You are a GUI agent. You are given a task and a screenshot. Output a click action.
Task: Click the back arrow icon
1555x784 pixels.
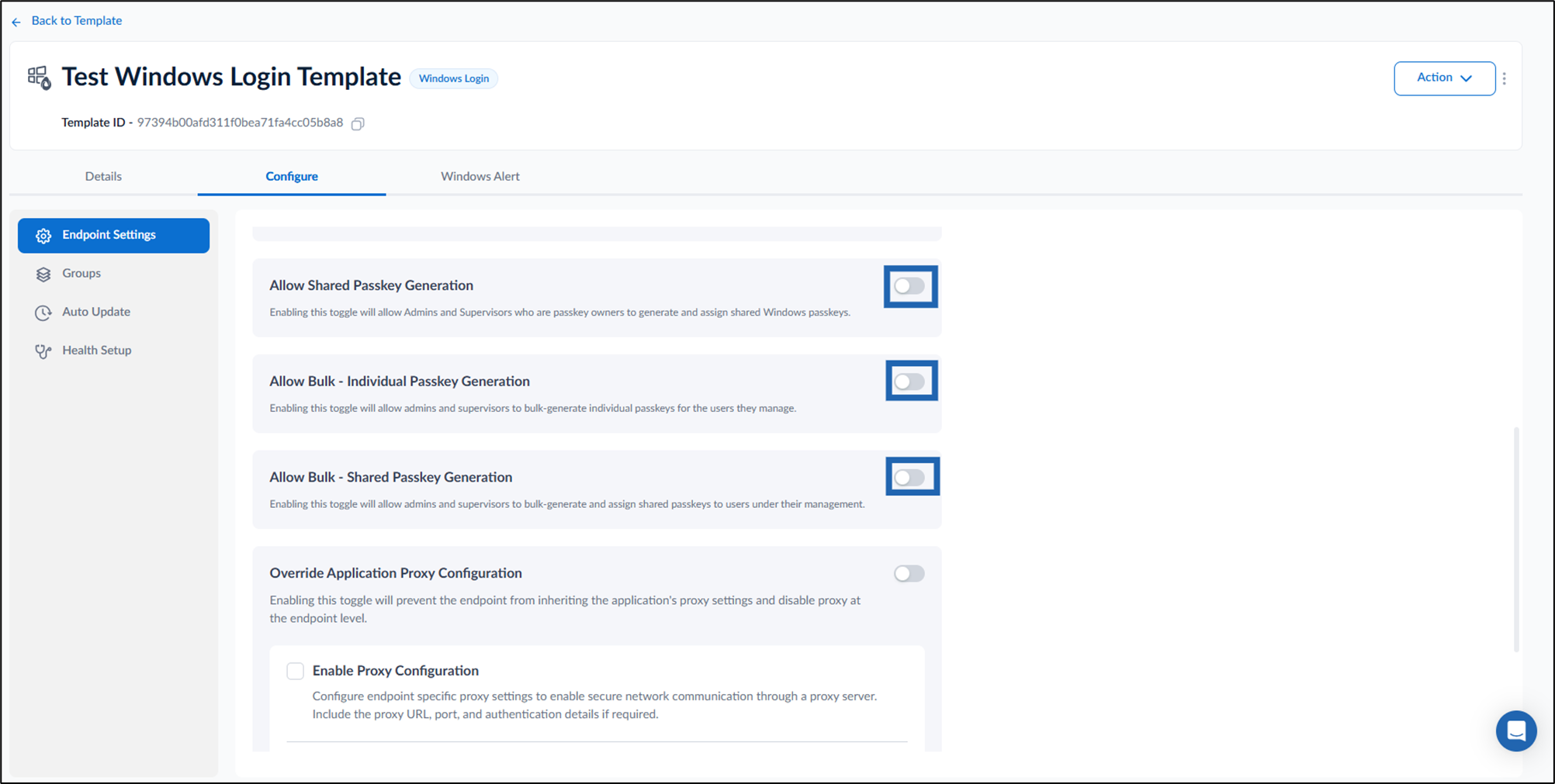pyautogui.click(x=16, y=22)
